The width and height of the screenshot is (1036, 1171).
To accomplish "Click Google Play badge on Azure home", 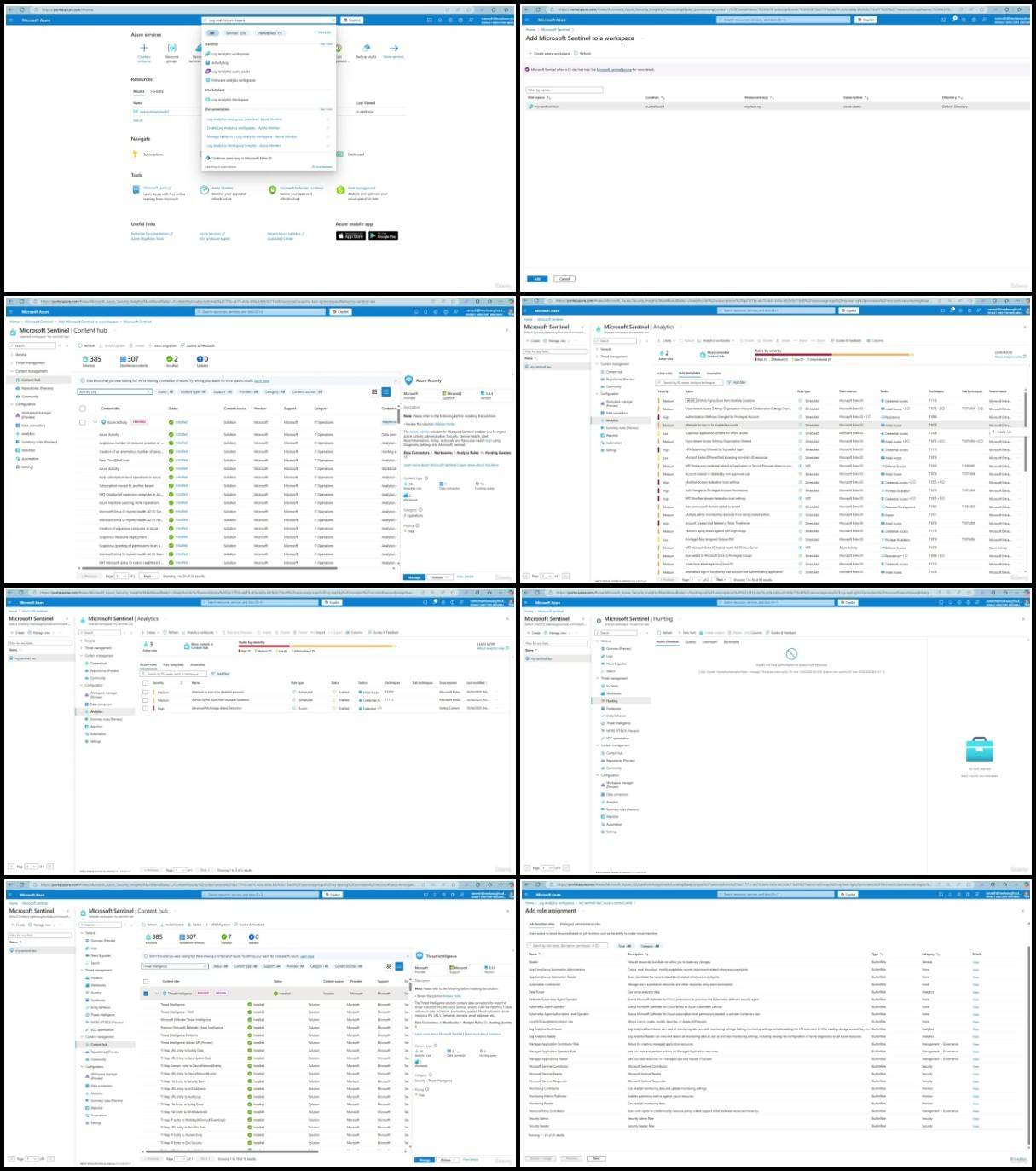I will coord(383,235).
